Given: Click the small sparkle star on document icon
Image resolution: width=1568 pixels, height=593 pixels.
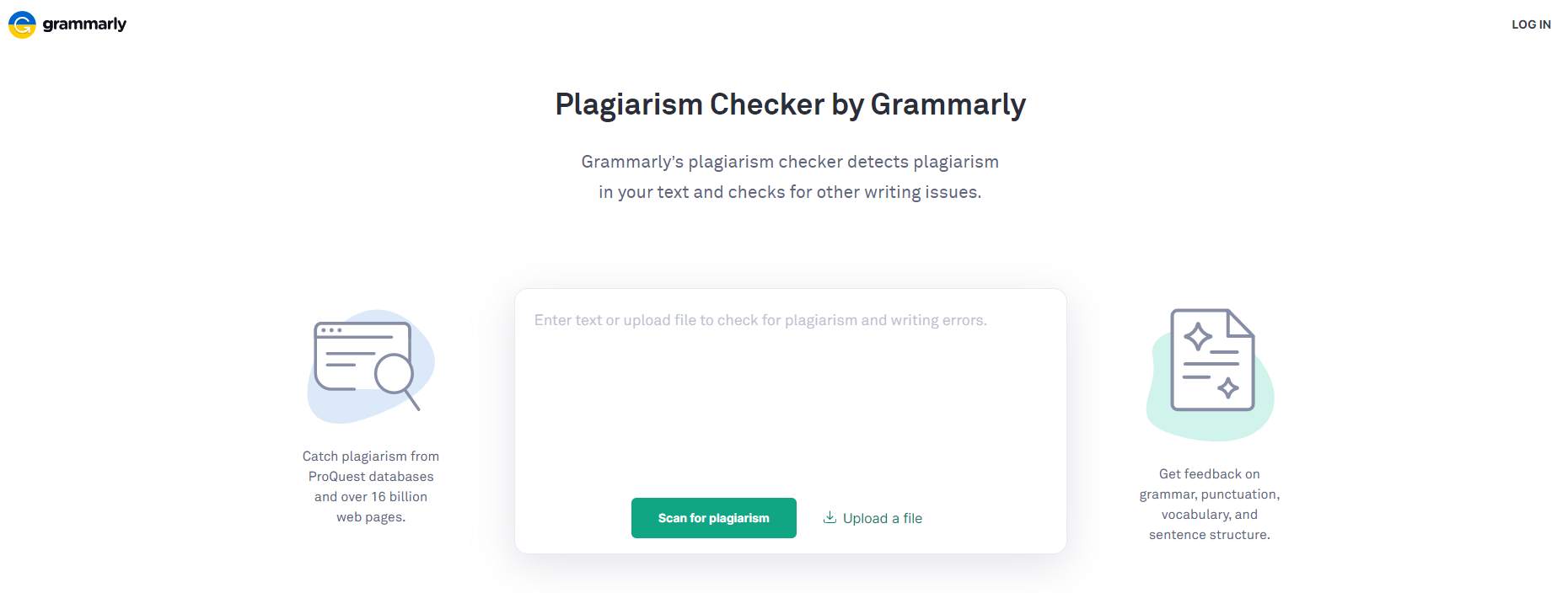Looking at the screenshot, I should 1228,387.
